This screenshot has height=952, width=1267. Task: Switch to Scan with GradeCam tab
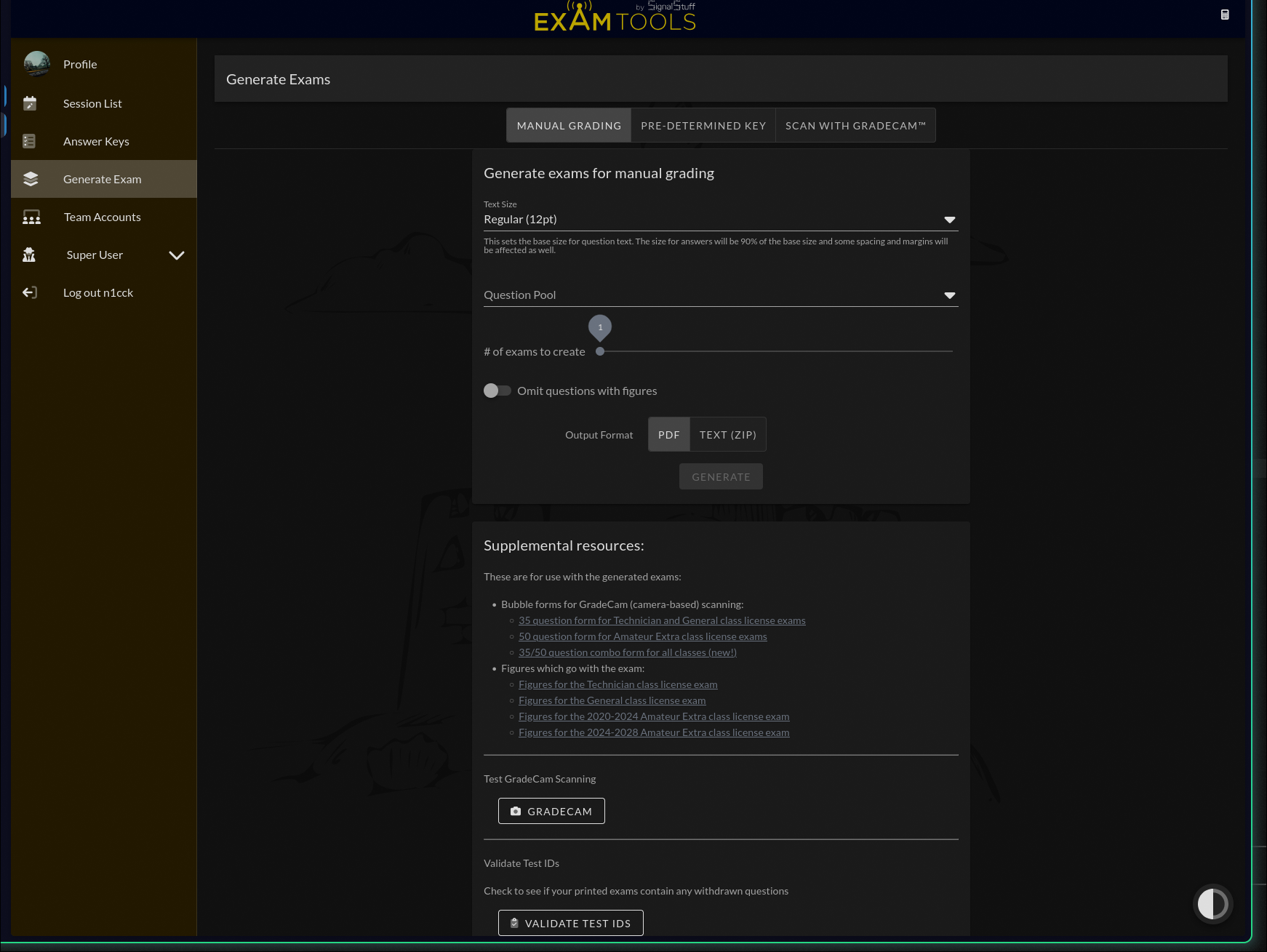click(855, 125)
